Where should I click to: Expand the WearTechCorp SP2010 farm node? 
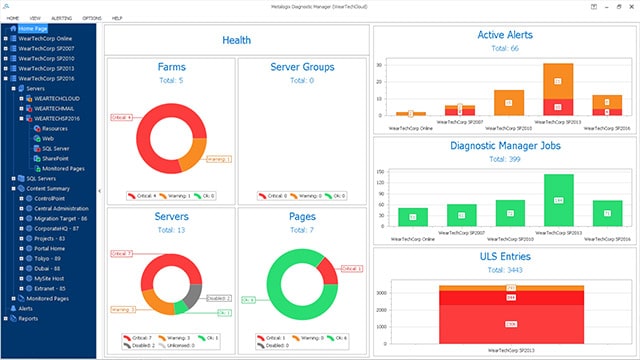(5, 58)
